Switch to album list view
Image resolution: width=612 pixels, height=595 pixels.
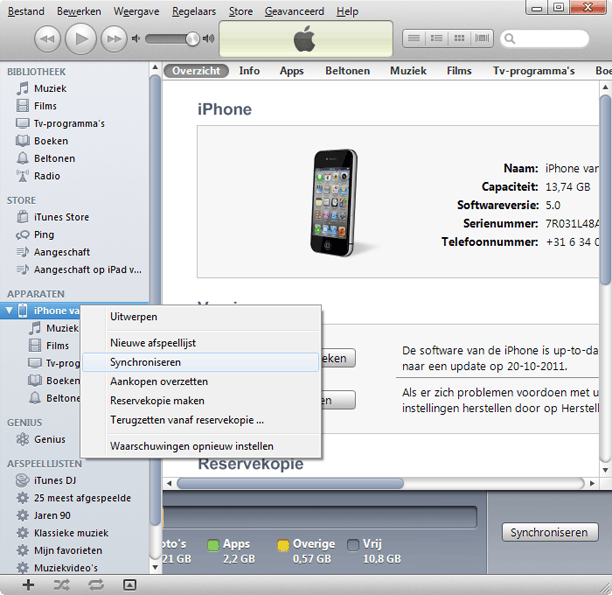(436, 38)
